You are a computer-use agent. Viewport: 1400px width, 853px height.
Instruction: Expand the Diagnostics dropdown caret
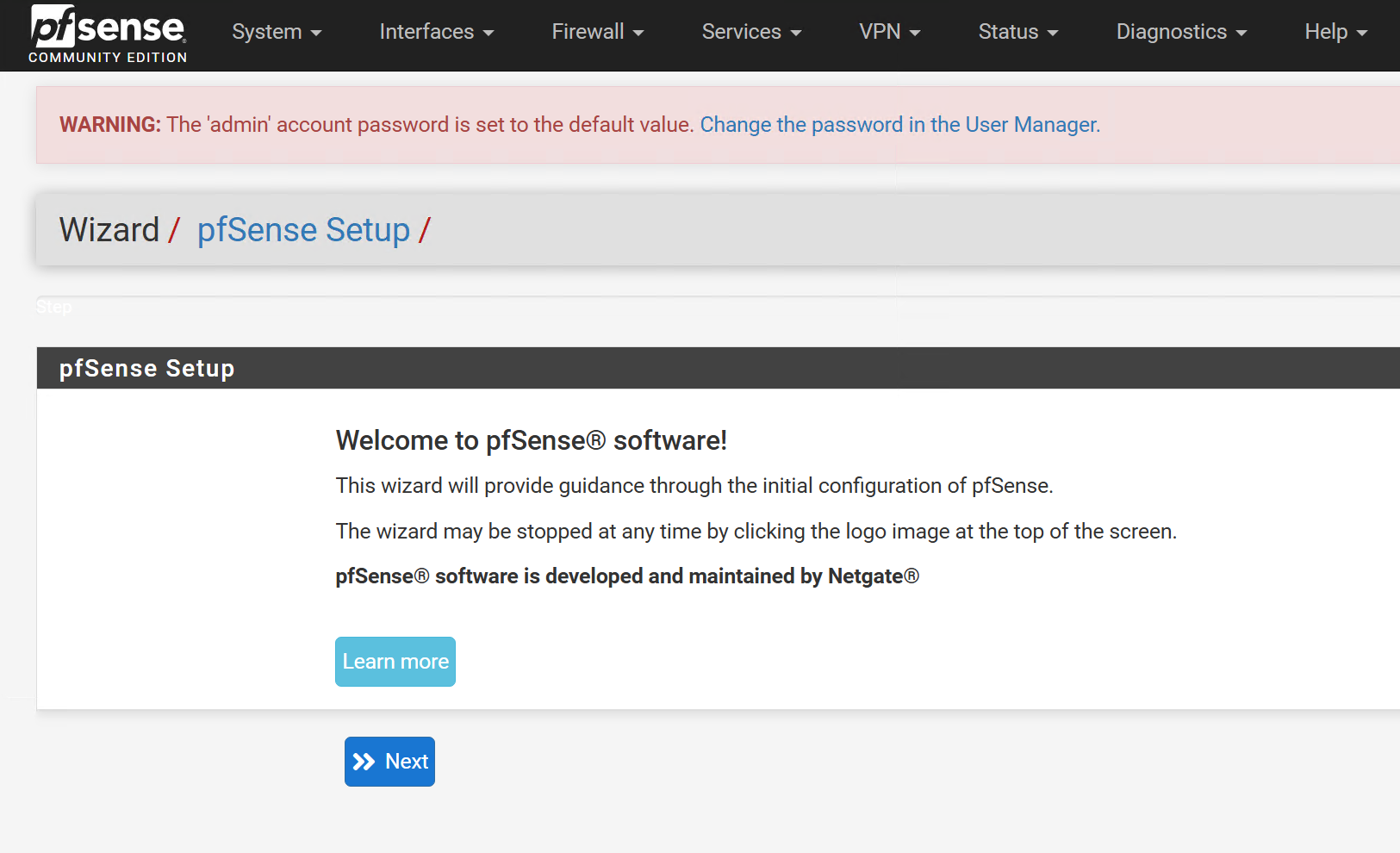point(1241,34)
